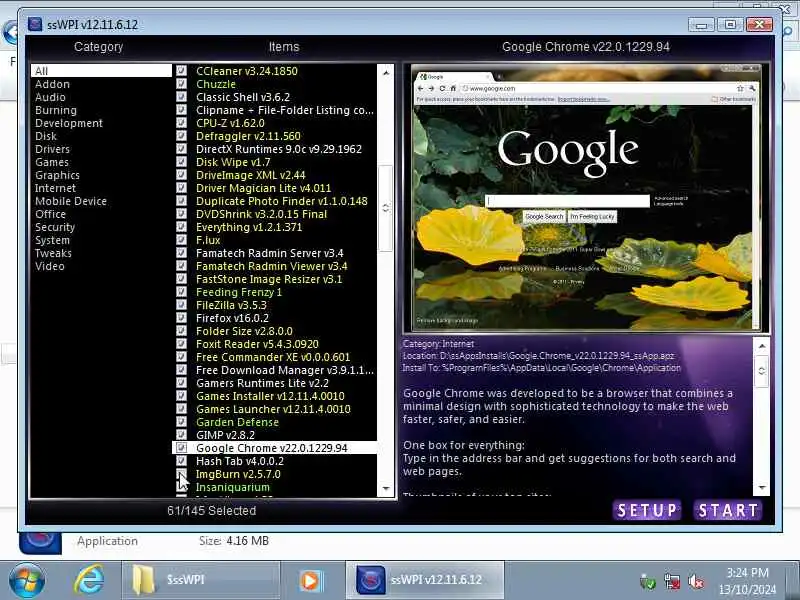Image resolution: width=800 pixels, height=600 pixels.
Task: Select DirectX Runtimes 9.0c v9.29.1962 item
Action: pos(279,148)
